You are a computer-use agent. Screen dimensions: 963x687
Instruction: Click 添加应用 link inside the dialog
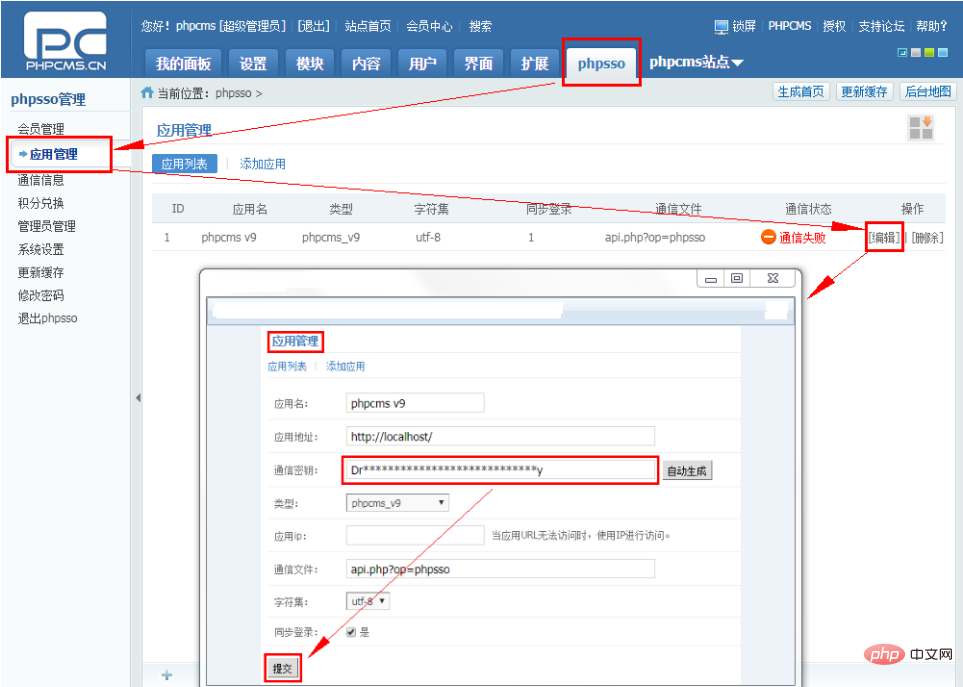pyautogui.click(x=345, y=366)
